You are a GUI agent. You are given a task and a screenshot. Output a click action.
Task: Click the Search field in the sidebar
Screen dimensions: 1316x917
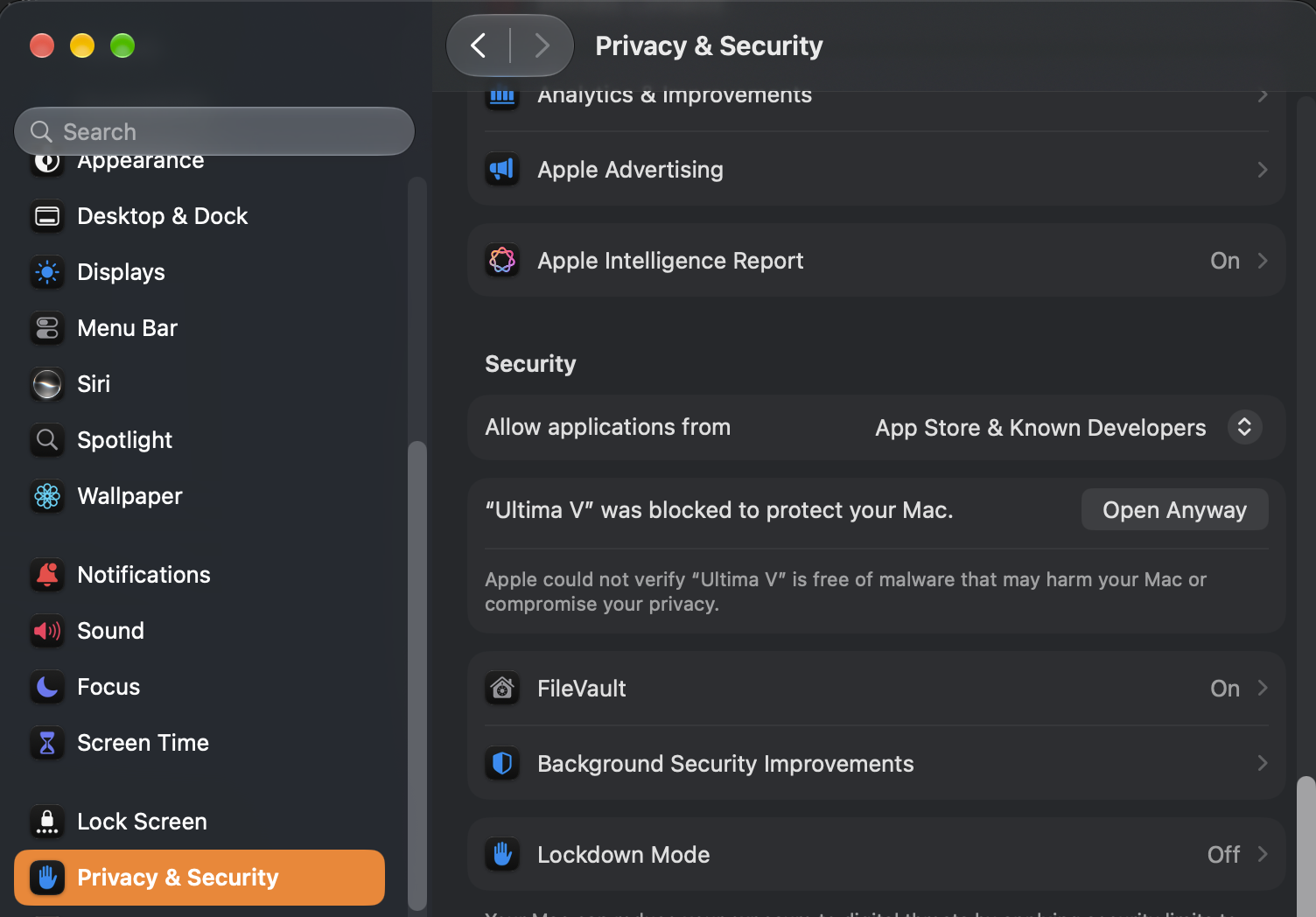pos(214,131)
